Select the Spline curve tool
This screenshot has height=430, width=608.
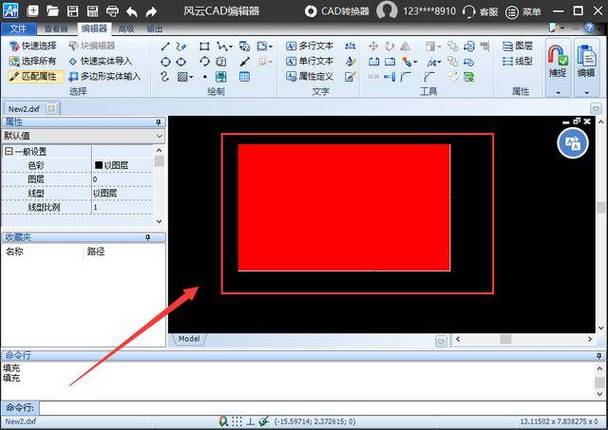[x=165, y=77]
